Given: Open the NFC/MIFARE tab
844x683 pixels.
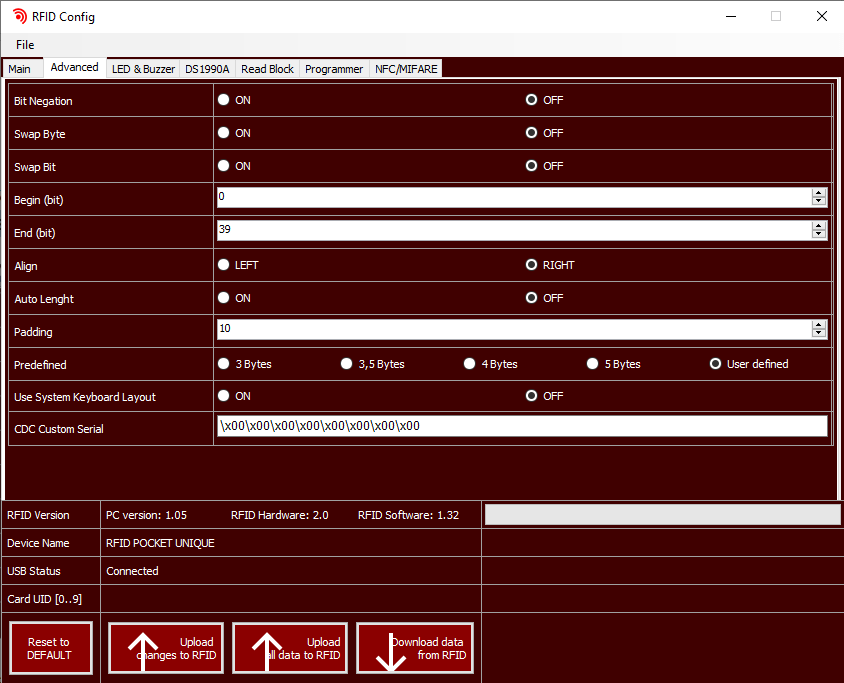Looking at the screenshot, I should click(x=405, y=69).
